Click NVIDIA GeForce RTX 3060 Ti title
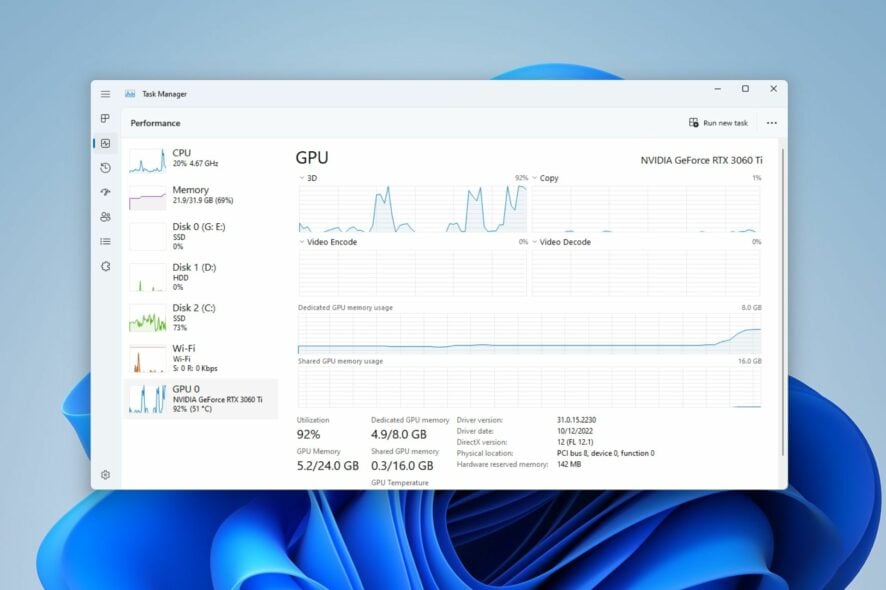This screenshot has height=590, width=886. click(x=701, y=160)
